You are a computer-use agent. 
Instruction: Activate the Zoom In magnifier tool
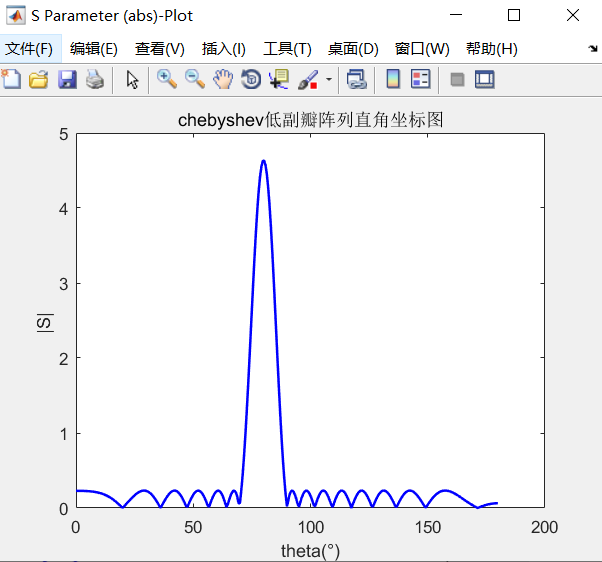(167, 79)
